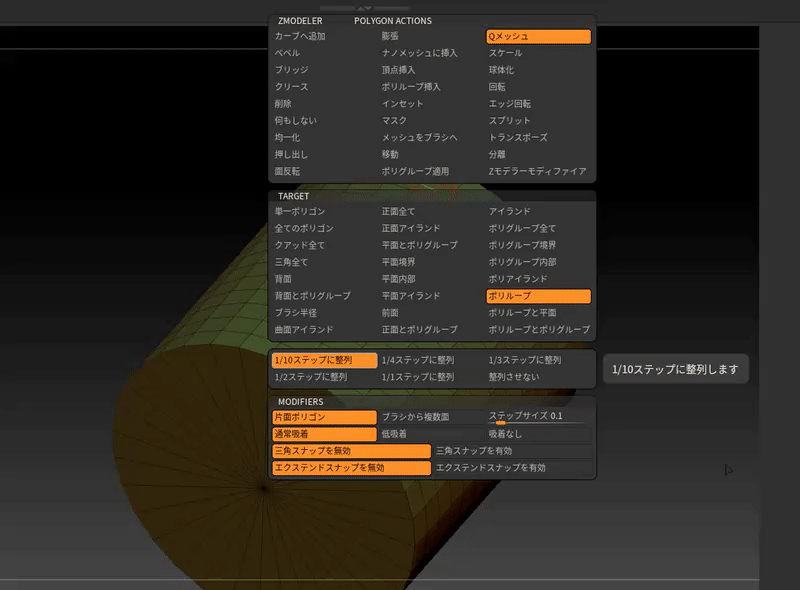Select 曲面アイランド target
The height and width of the screenshot is (590, 800).
point(304,329)
